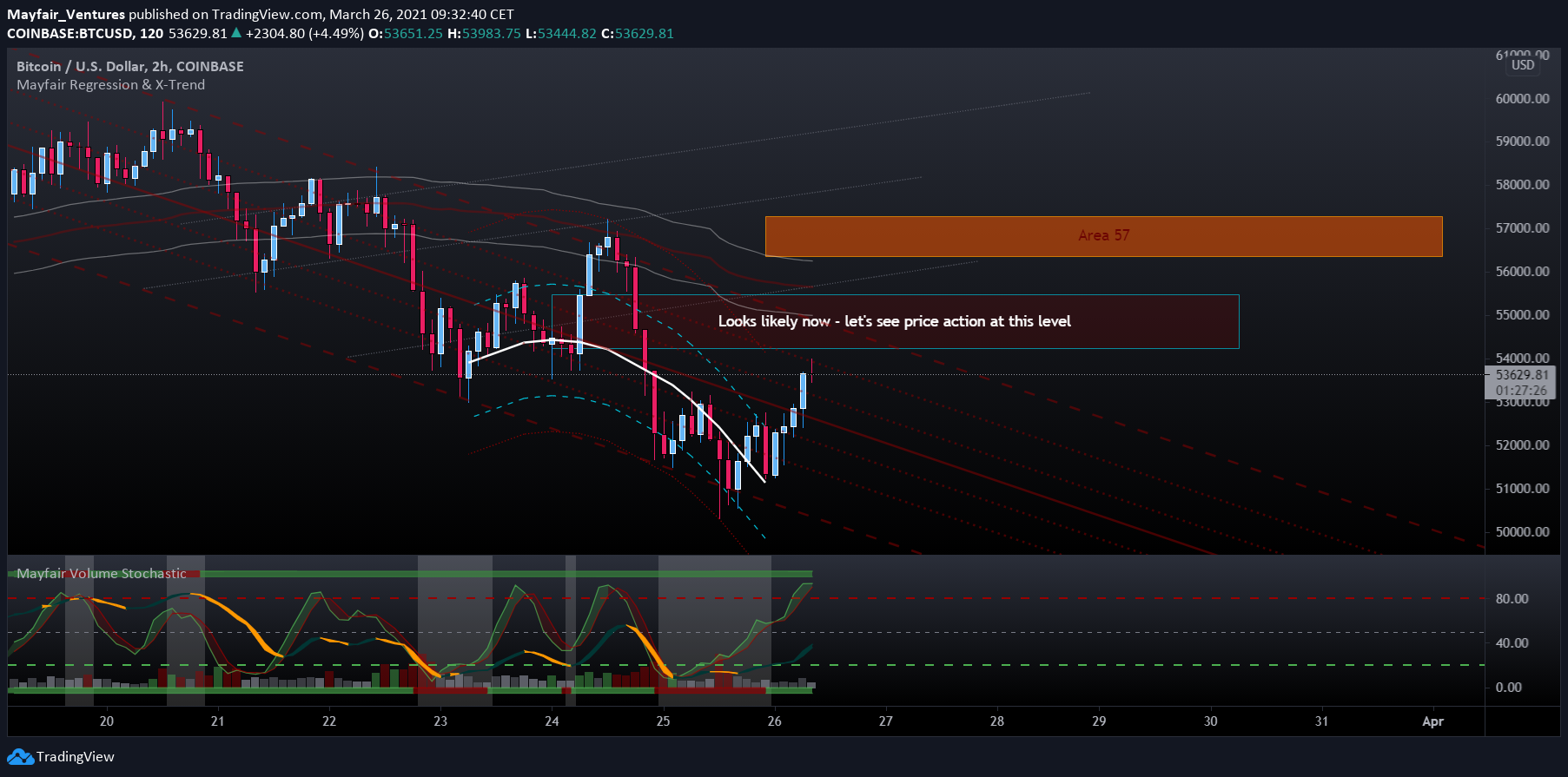Click date 23 on time axis
The height and width of the screenshot is (777, 1568).
[x=440, y=721]
